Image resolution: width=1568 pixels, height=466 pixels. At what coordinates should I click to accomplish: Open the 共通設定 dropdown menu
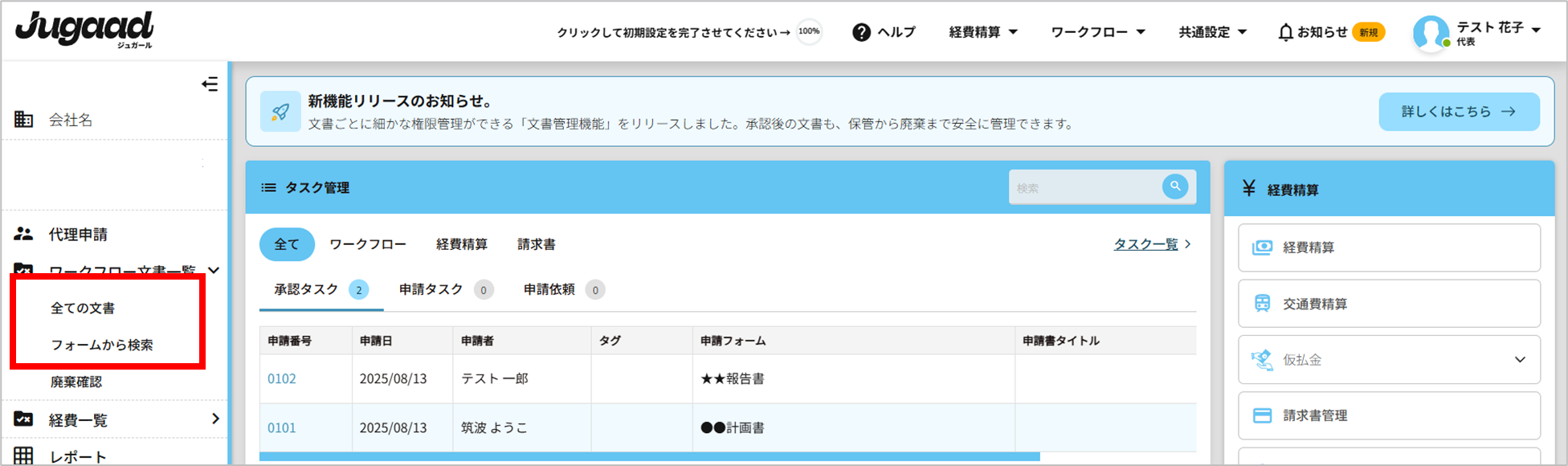pos(1212,32)
